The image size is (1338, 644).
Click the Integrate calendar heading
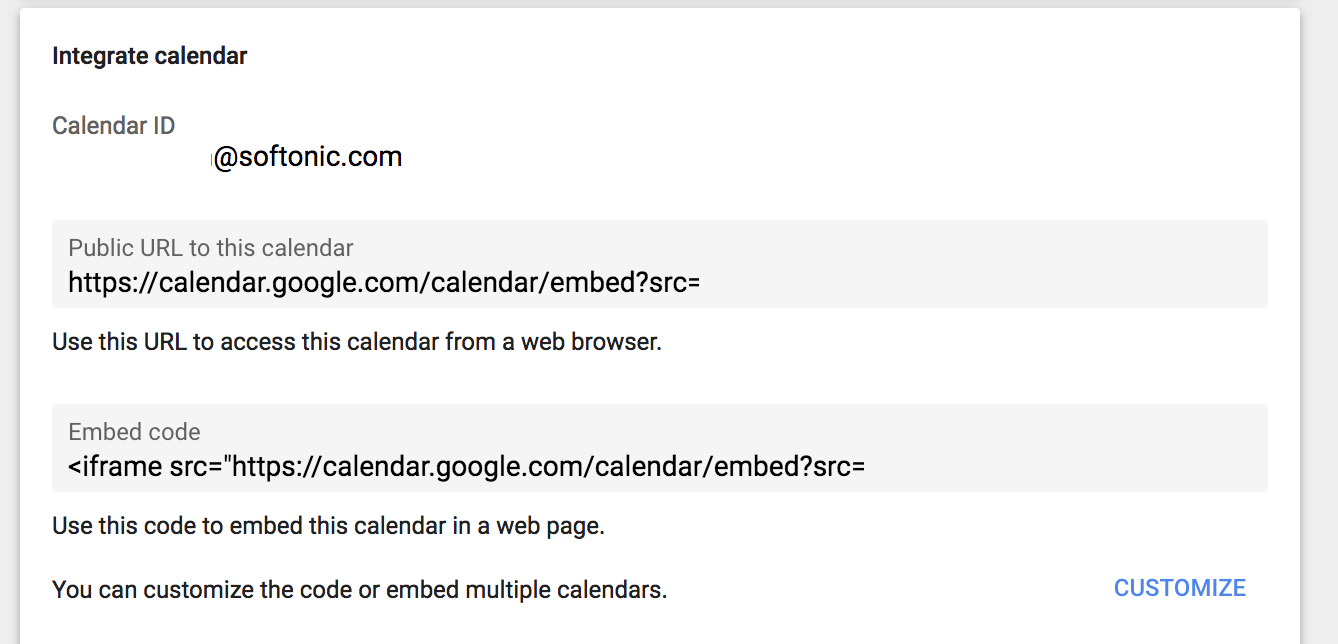150,56
